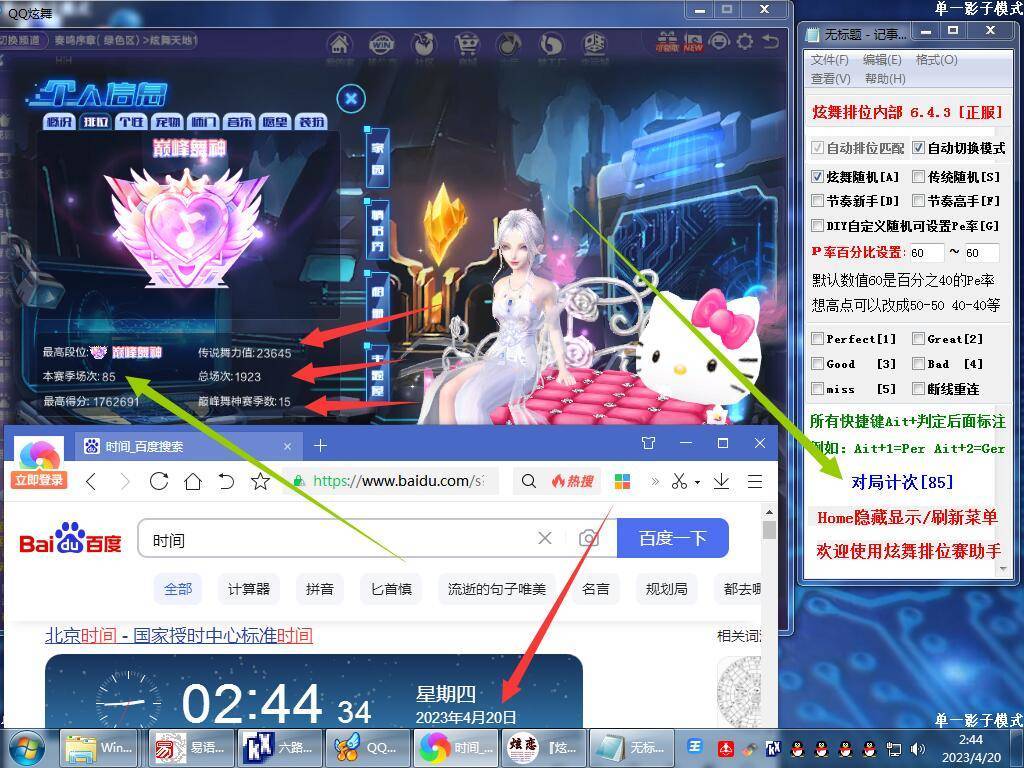
Task: Expand the scissors tool dropdown arrow
Action: pyautogui.click(x=697, y=483)
